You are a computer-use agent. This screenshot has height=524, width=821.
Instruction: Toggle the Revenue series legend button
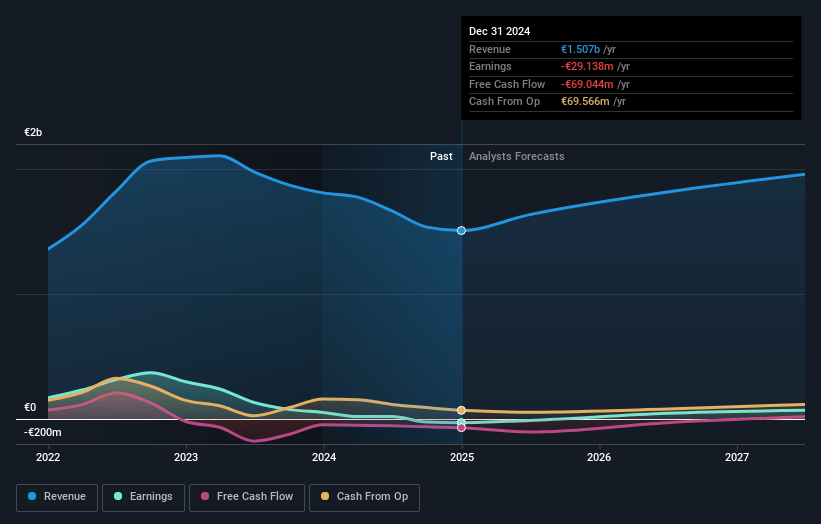(x=57, y=497)
